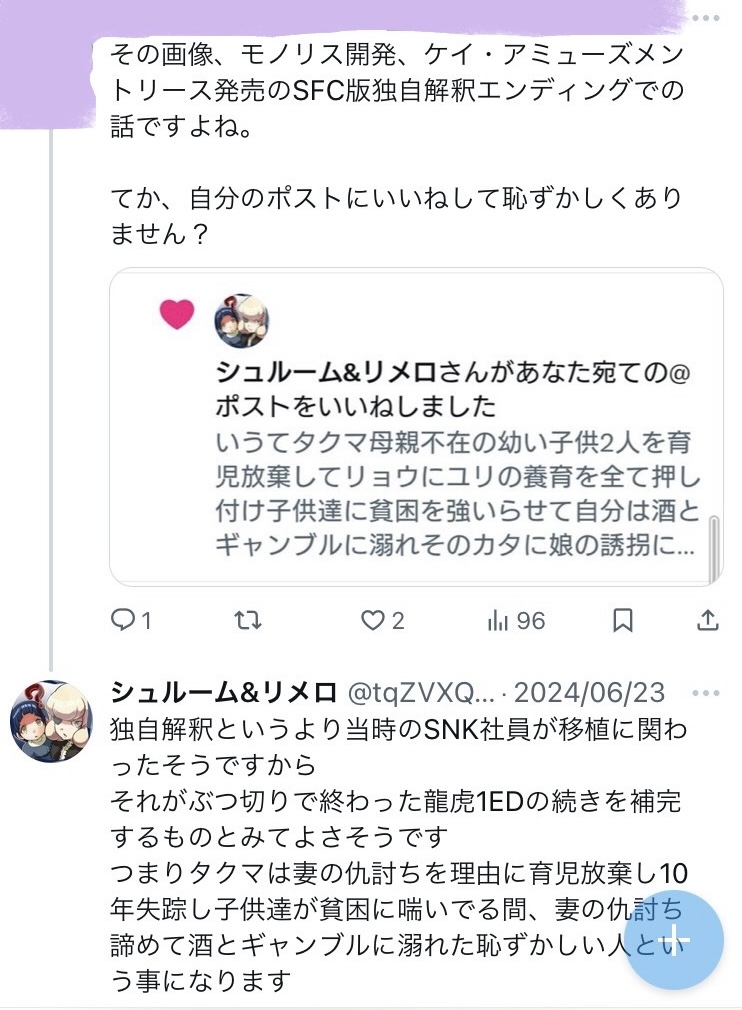Open the シュルーム&リメロ display name in reply header
742x1010 pixels.
coord(223,692)
